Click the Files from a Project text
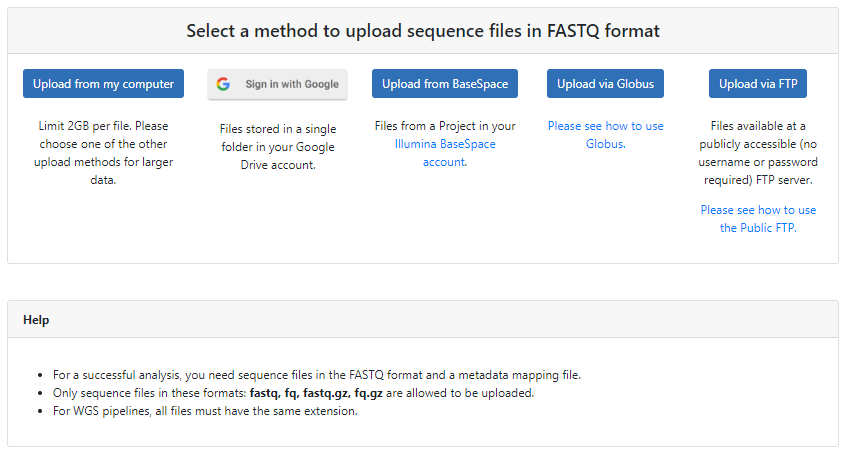This screenshot has width=850, height=457. [445, 126]
